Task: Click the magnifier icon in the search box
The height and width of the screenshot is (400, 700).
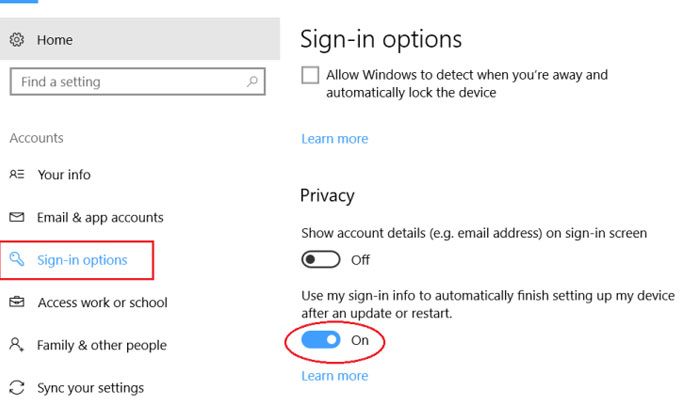Action: click(x=250, y=82)
